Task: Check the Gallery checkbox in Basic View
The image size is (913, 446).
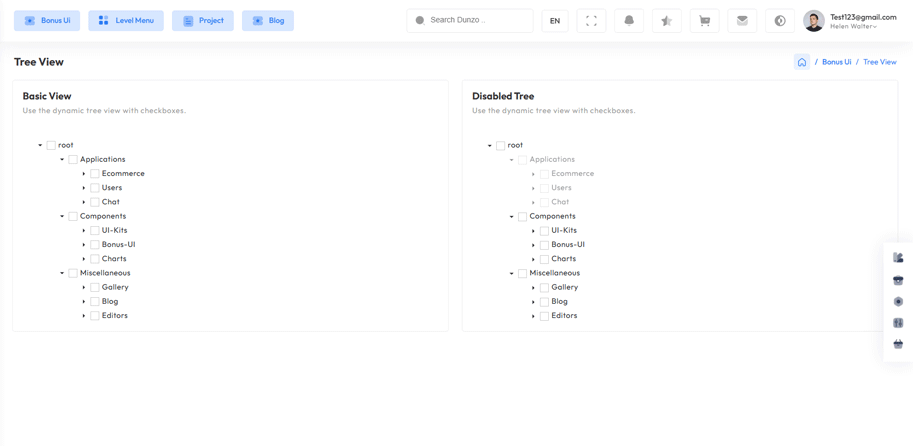Action: coord(95,288)
